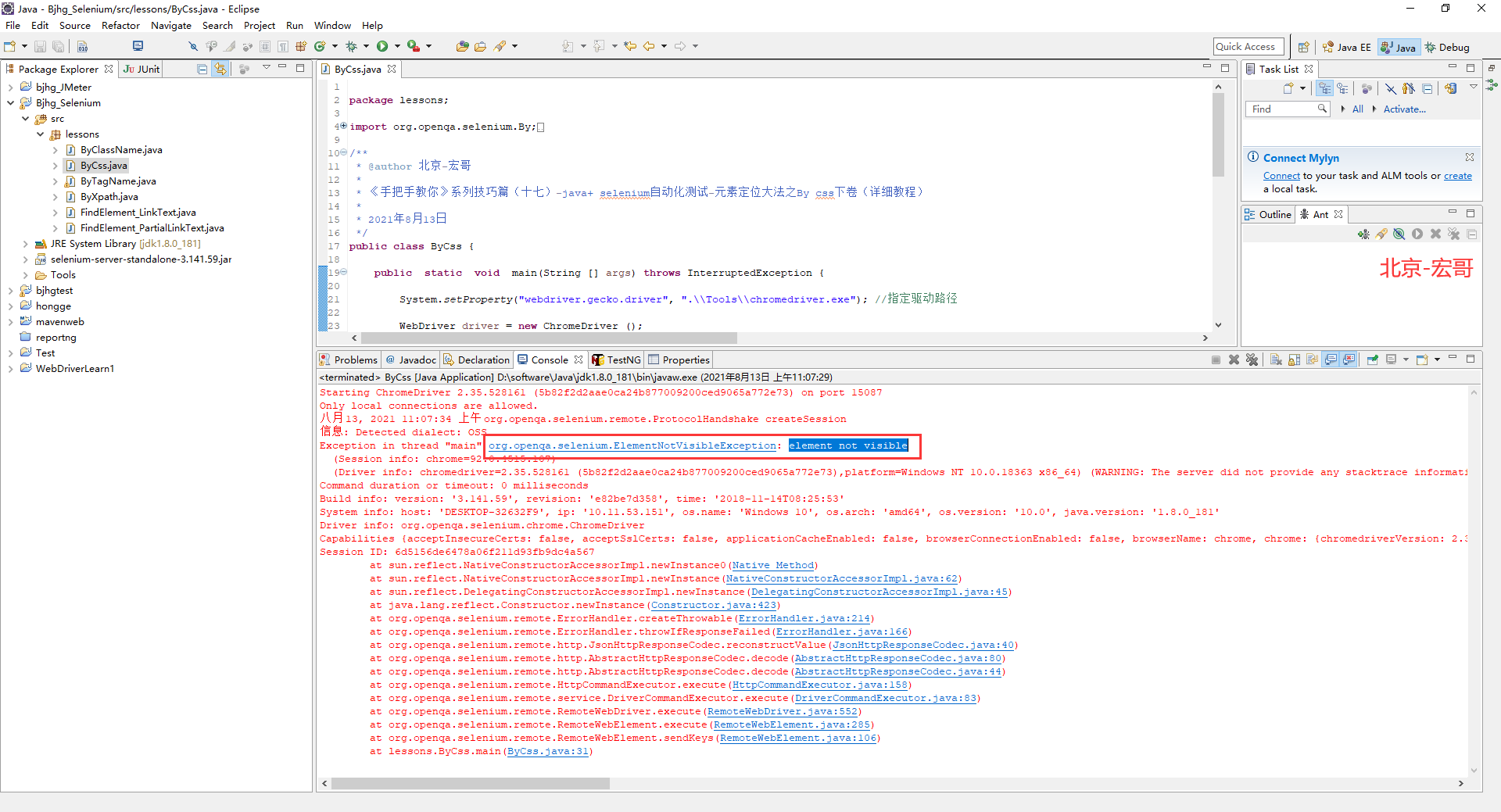Expand the bjhg_JMeter project
1501x812 pixels.
10,88
